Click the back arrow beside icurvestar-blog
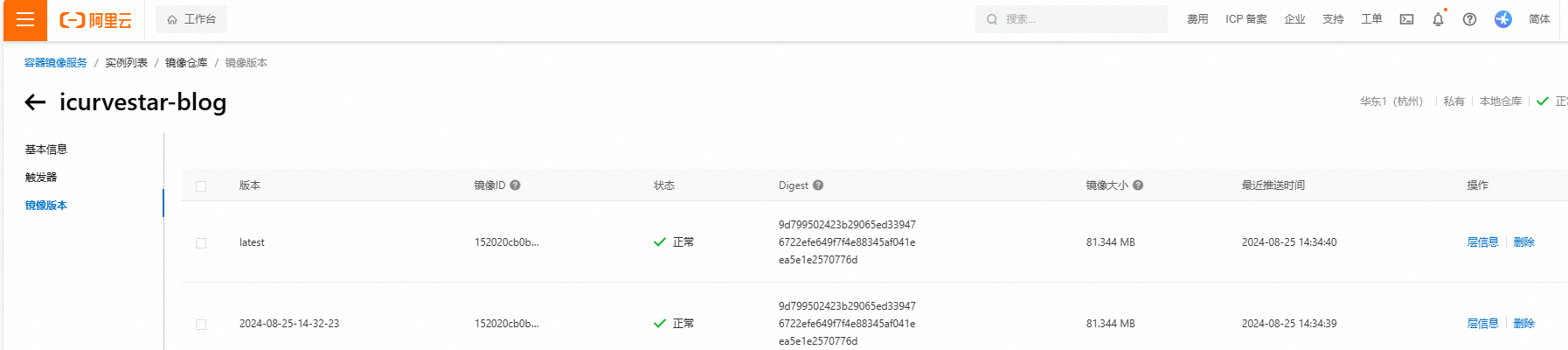The width and height of the screenshot is (1568, 350). pos(35,102)
